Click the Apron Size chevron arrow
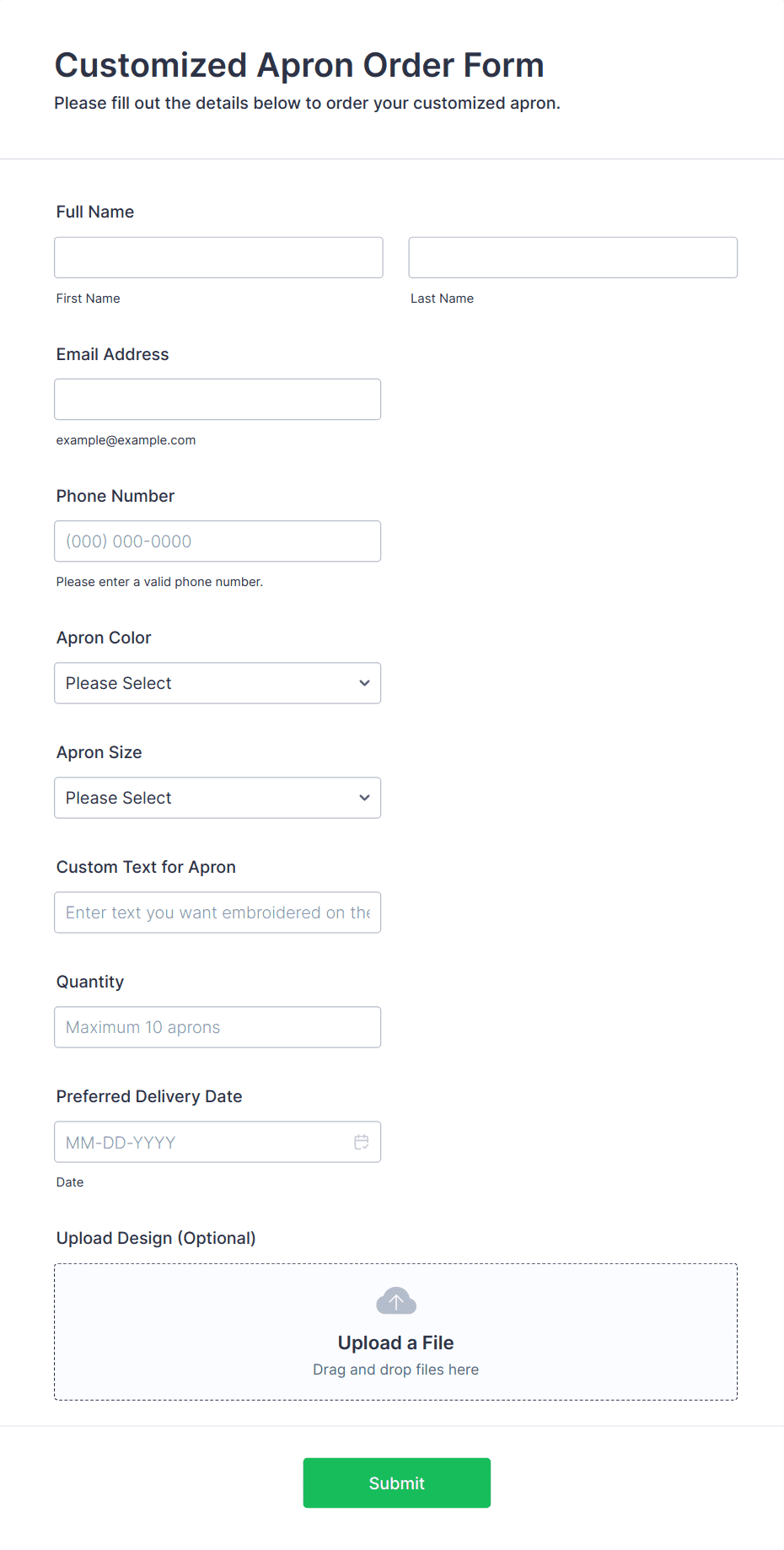 click(x=364, y=798)
